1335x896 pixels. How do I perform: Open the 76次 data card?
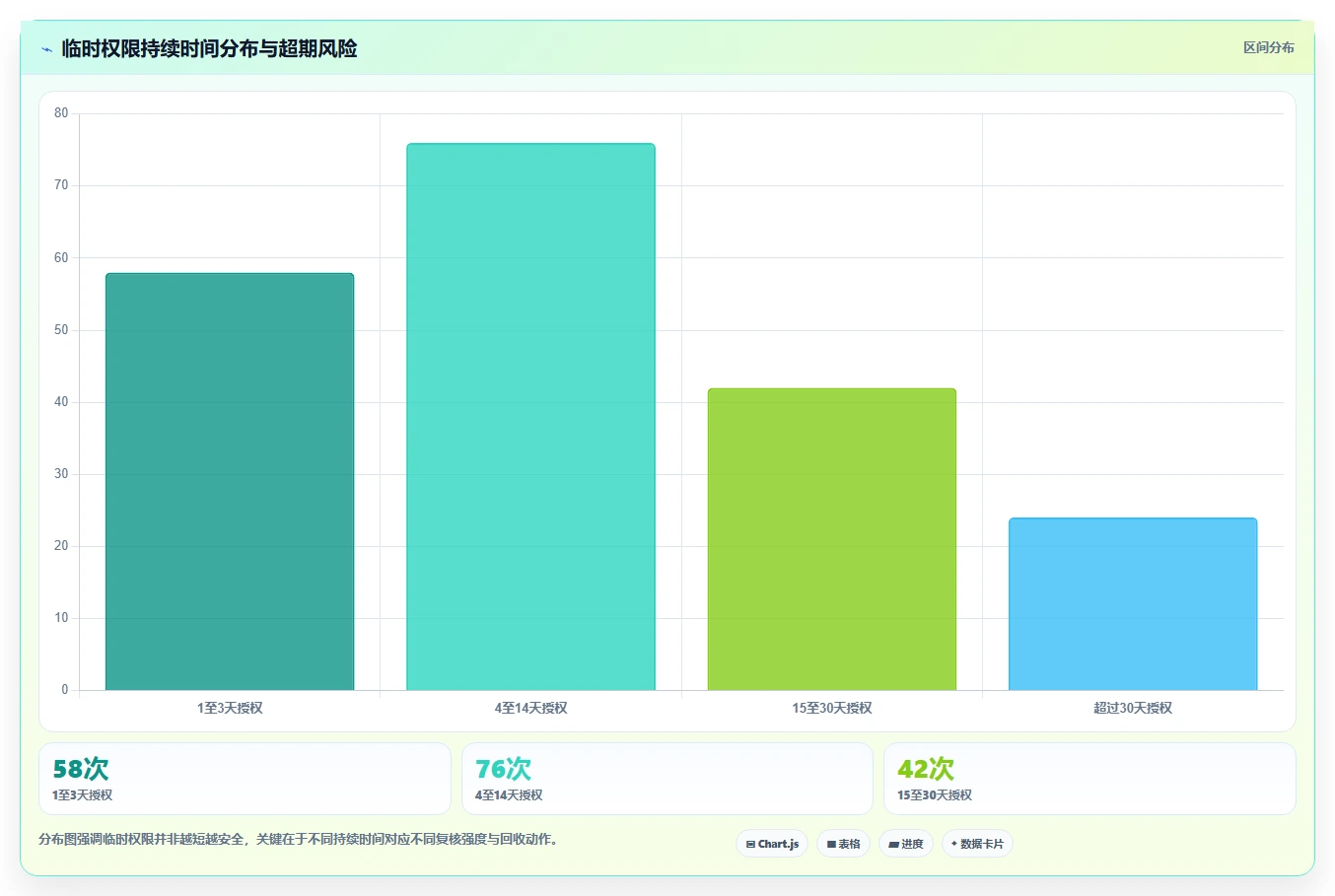click(x=667, y=779)
